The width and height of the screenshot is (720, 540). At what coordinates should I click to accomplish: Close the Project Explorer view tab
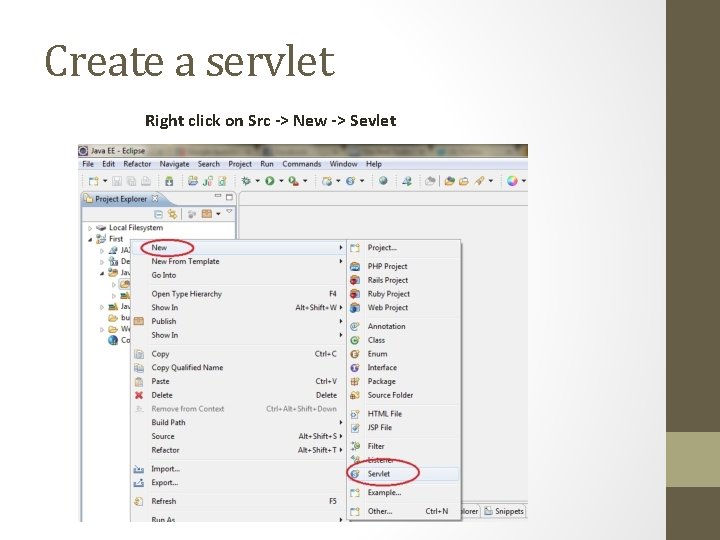[155, 198]
